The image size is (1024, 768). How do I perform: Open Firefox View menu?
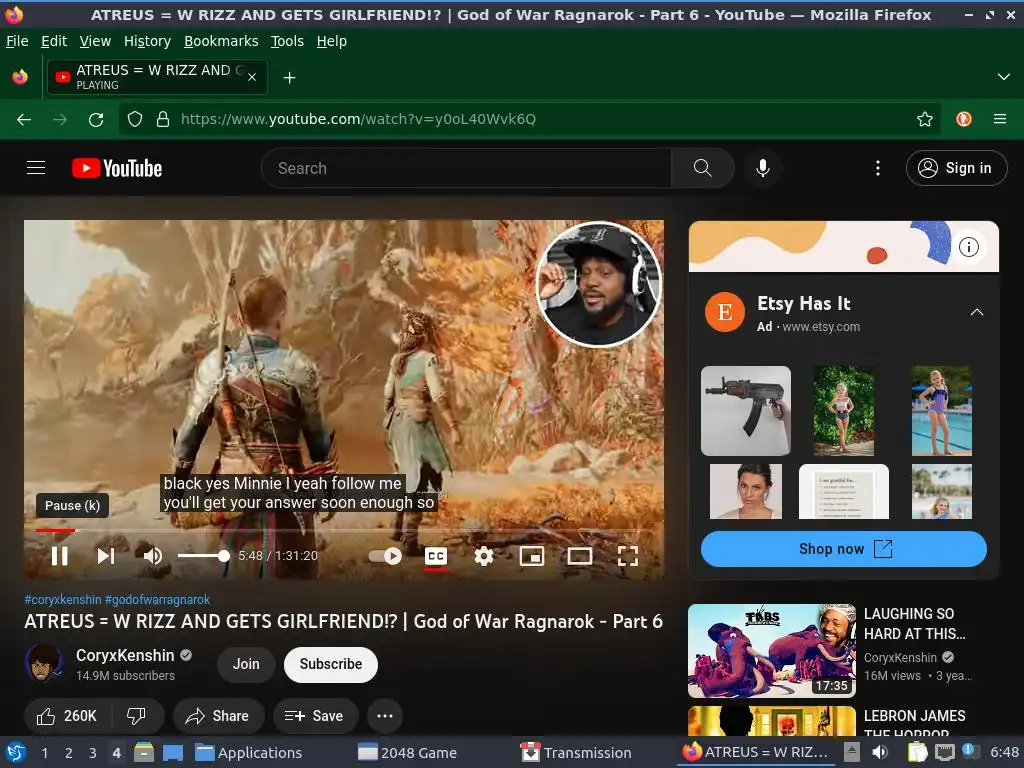[x=95, y=41]
